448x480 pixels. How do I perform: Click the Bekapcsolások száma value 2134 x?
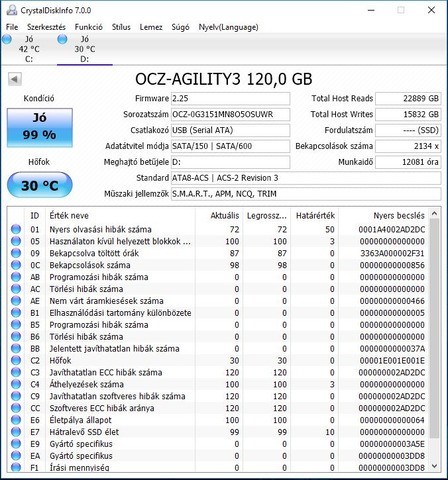(408, 146)
